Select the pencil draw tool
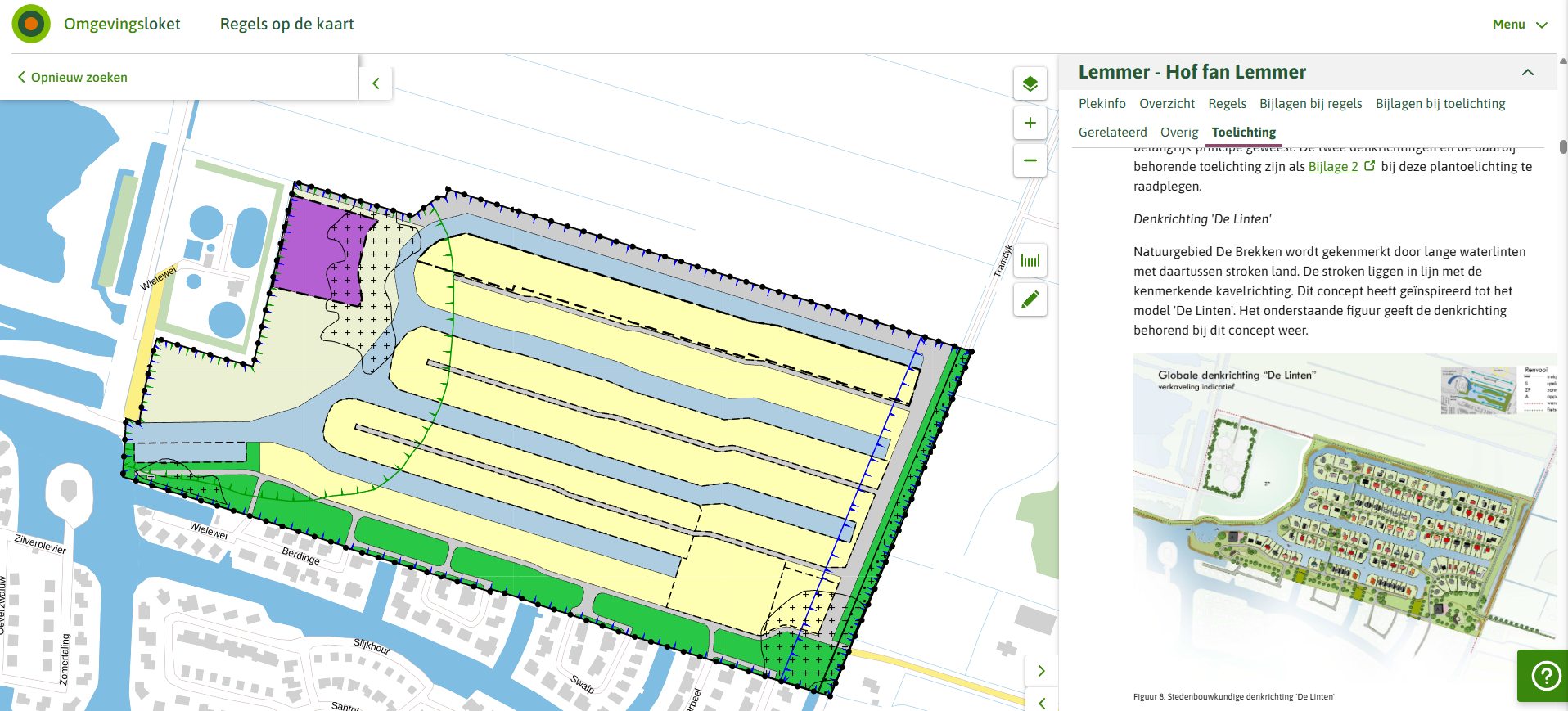The width and height of the screenshot is (1568, 711). coord(1030,299)
